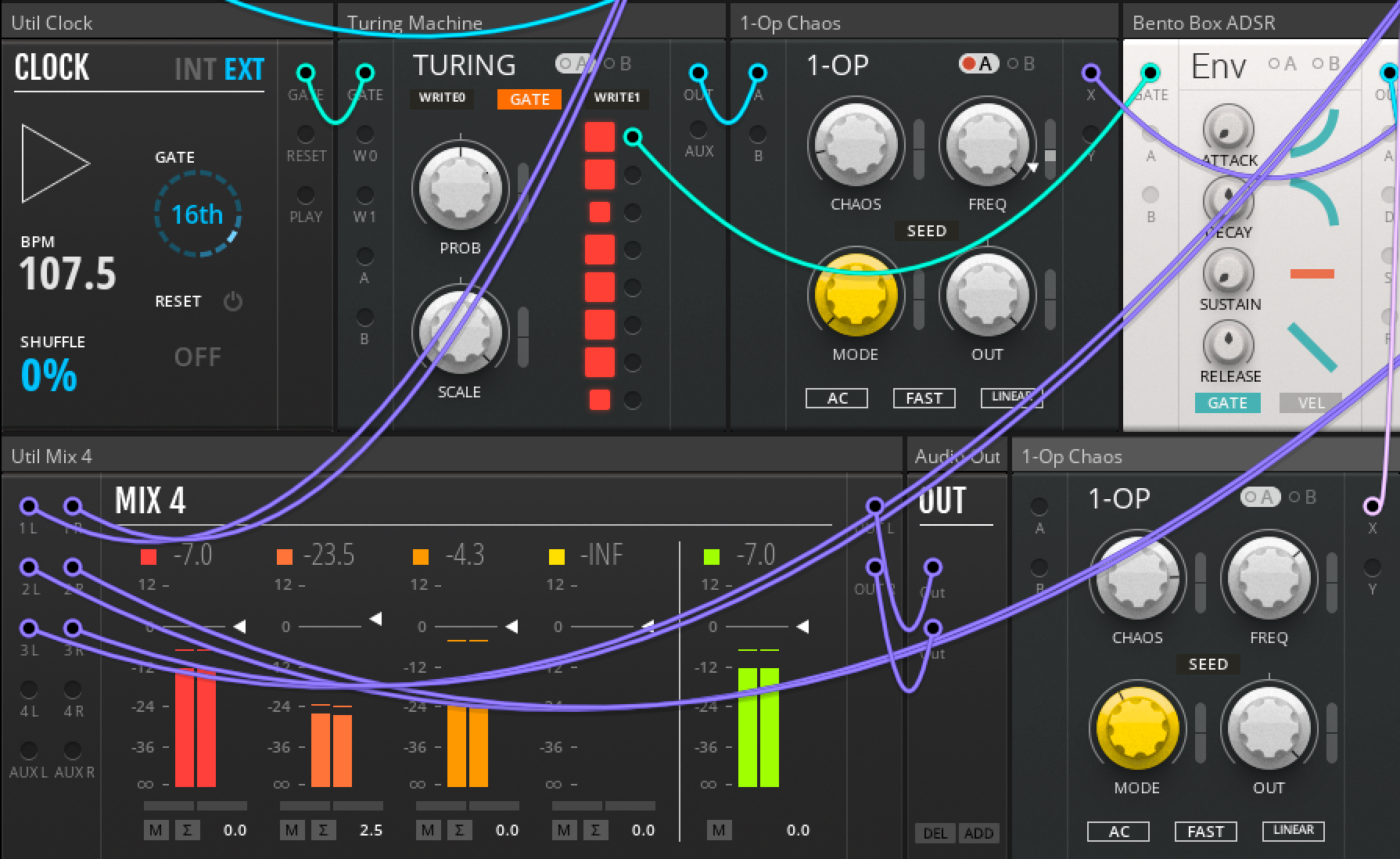
Task: Click the ADD button in Audio Out
Action: (978, 833)
